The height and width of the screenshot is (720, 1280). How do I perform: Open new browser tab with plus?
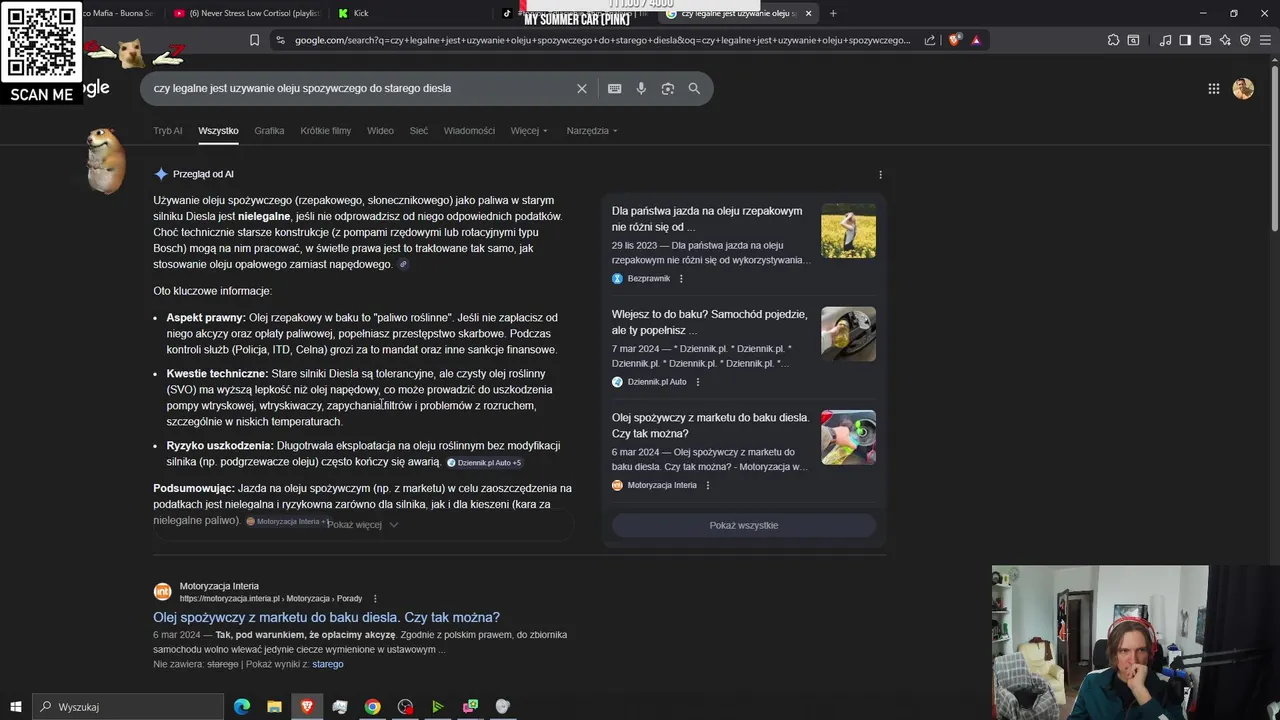833,13
